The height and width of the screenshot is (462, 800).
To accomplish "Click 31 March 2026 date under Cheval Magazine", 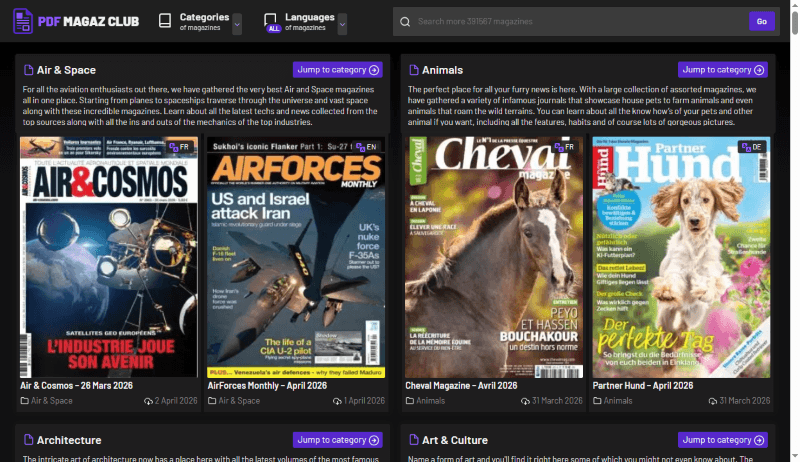I will click(557, 401).
